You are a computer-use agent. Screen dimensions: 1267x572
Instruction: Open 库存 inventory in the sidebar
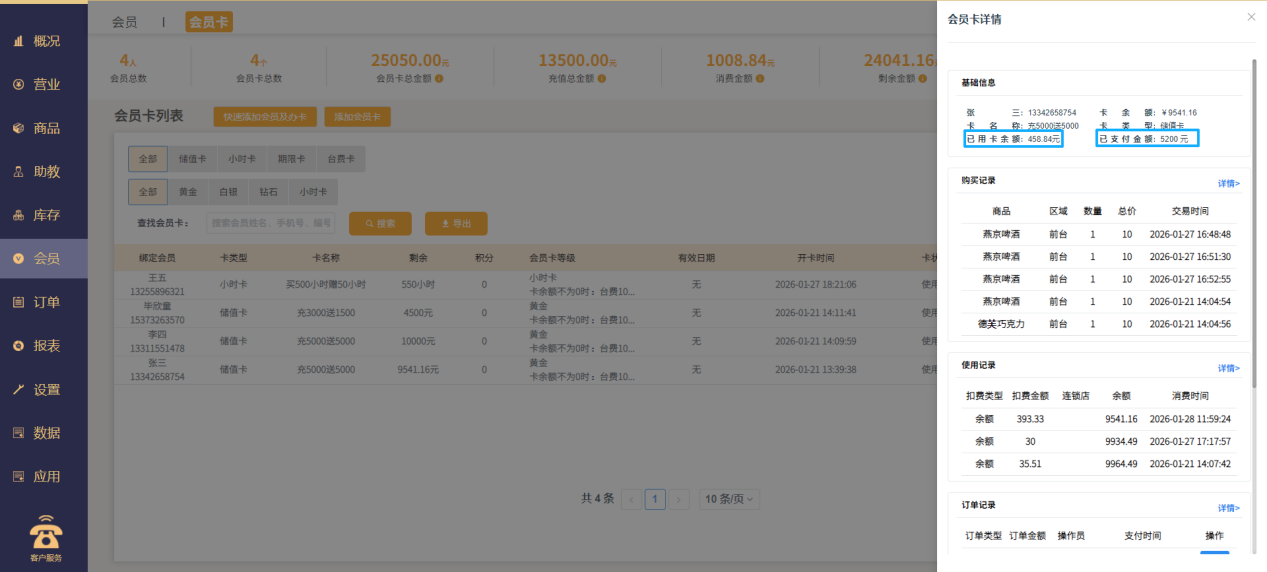(45, 215)
